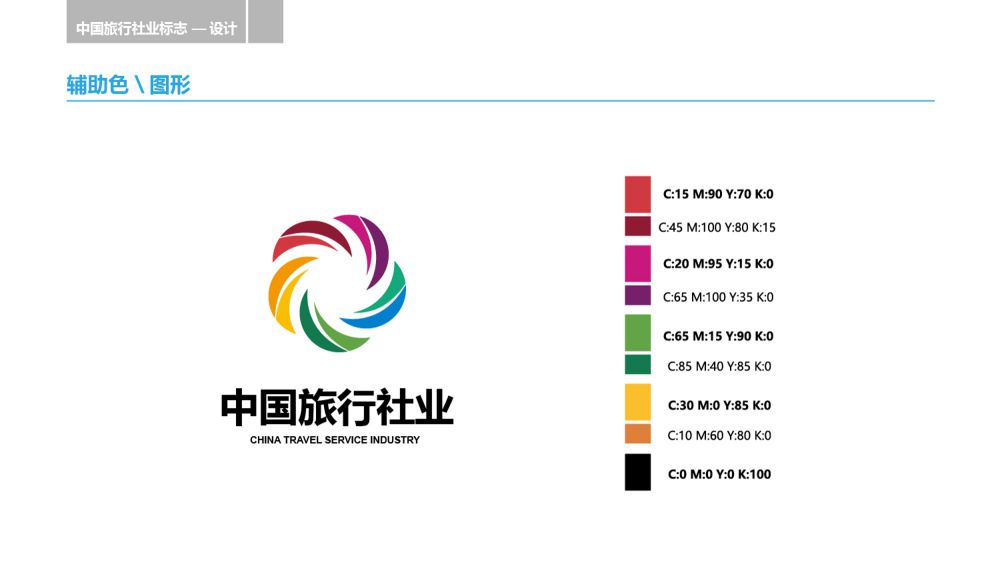Click the colorful swirl logo emblem
1000x562 pixels.
tap(337, 283)
